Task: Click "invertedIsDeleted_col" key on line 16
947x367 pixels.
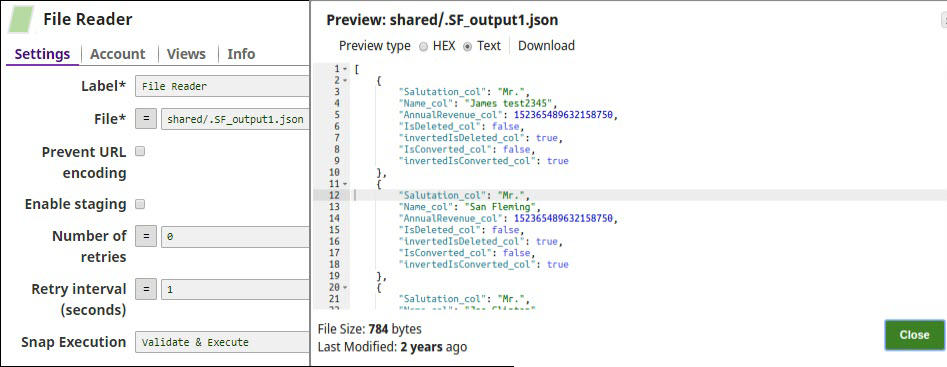Action: [461, 241]
